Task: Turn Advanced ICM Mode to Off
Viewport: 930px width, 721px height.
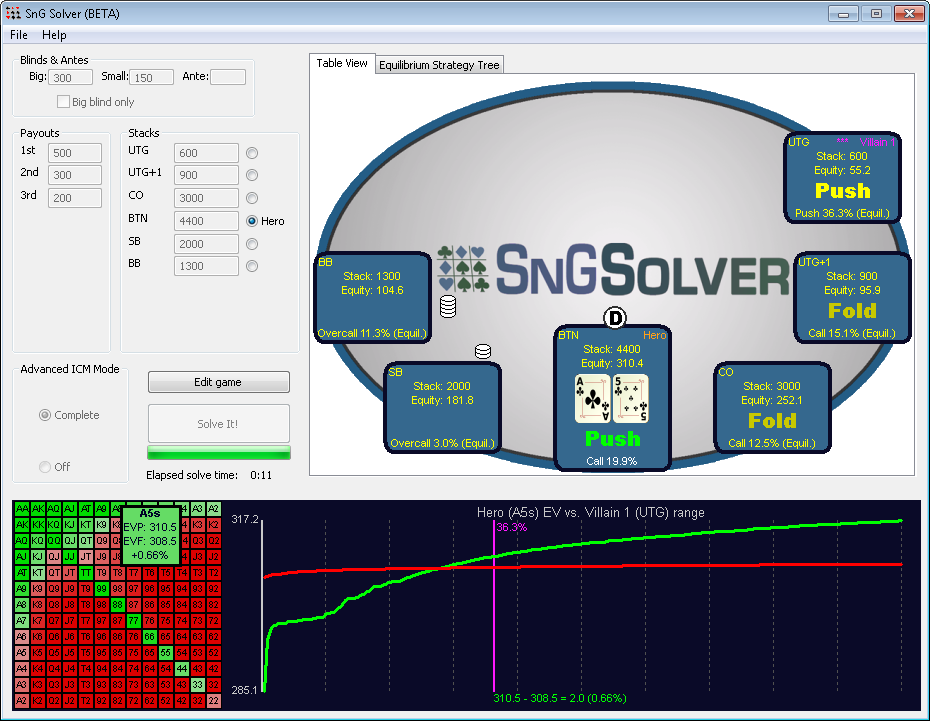Action: [x=45, y=467]
